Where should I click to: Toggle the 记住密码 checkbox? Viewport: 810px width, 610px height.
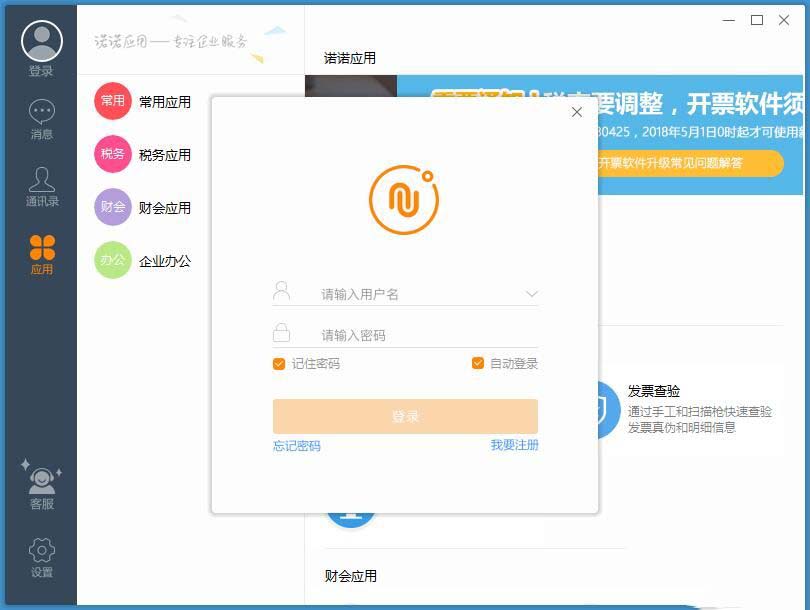pyautogui.click(x=279, y=364)
